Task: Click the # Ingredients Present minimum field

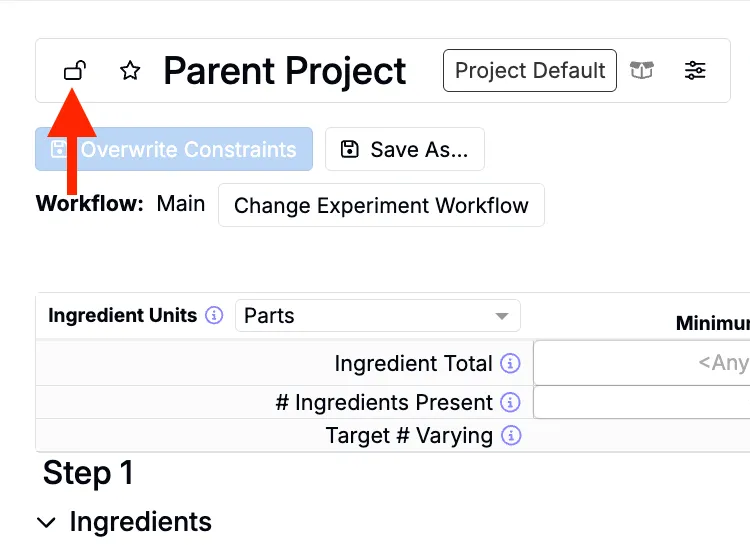Action: click(642, 403)
